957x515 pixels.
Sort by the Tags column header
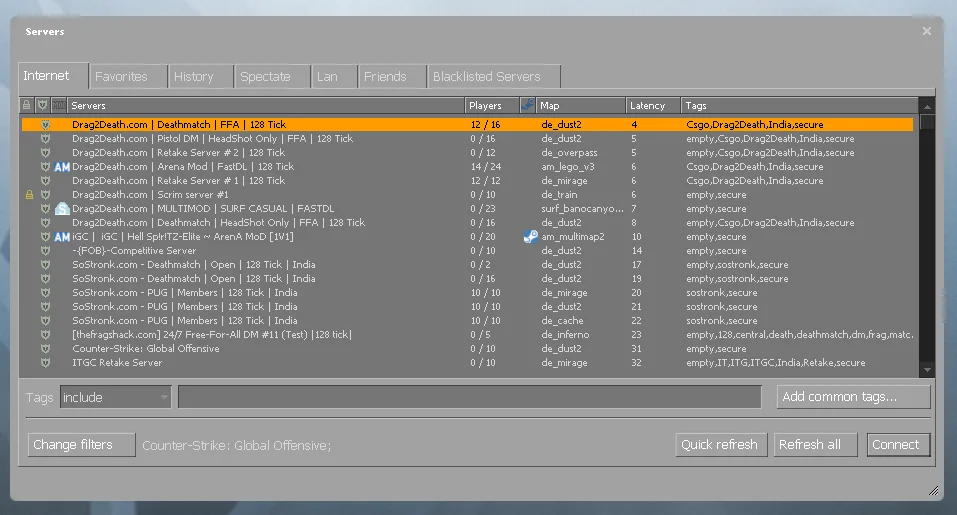pyautogui.click(x=799, y=106)
